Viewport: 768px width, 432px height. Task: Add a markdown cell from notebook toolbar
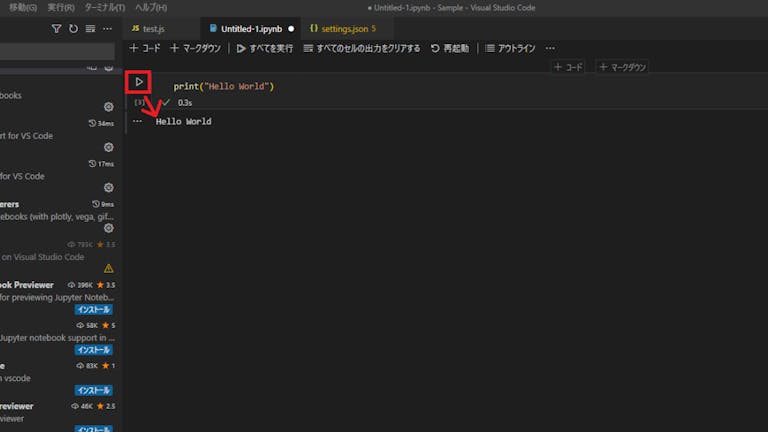tap(195, 48)
